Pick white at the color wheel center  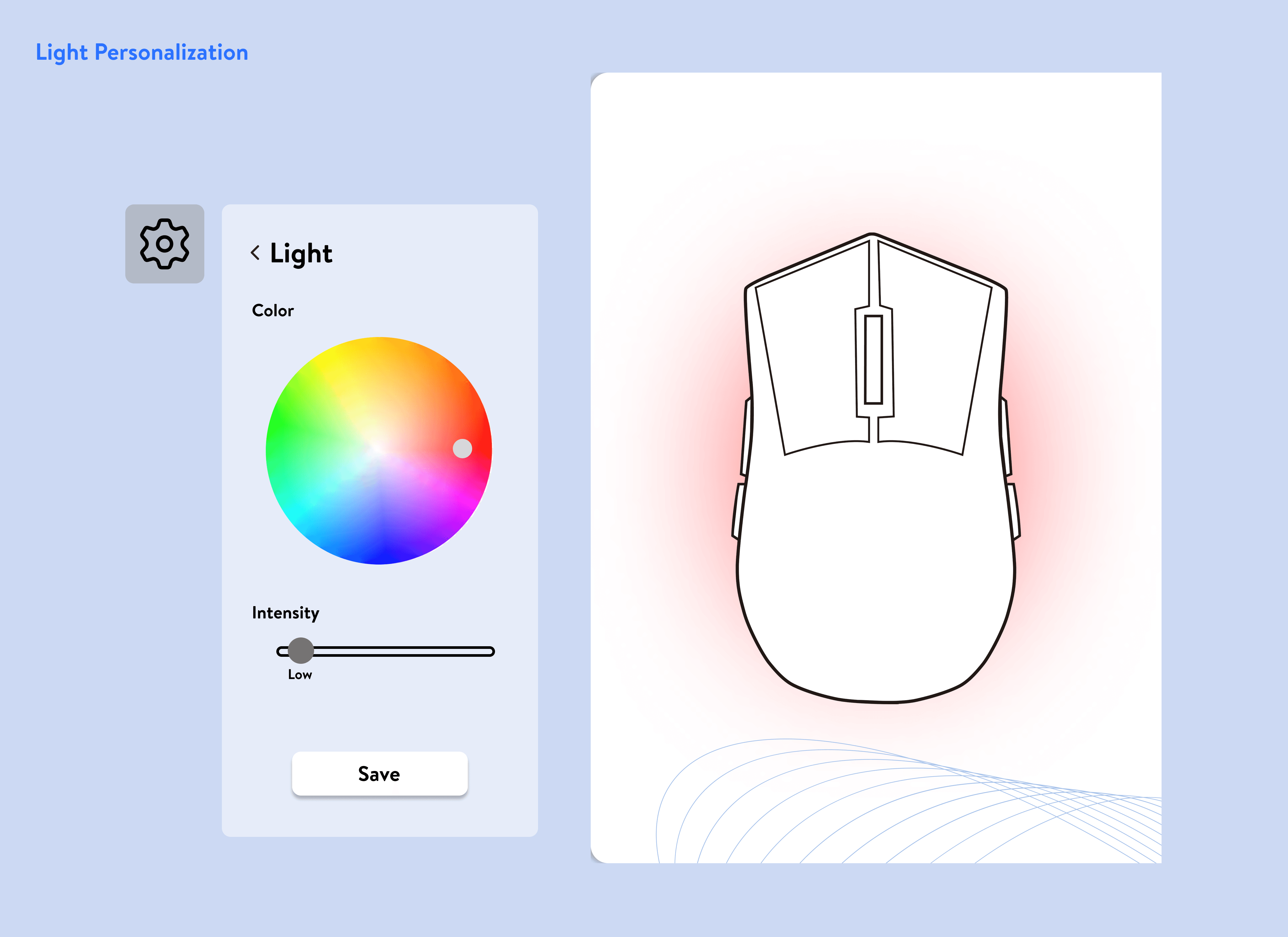coord(379,451)
